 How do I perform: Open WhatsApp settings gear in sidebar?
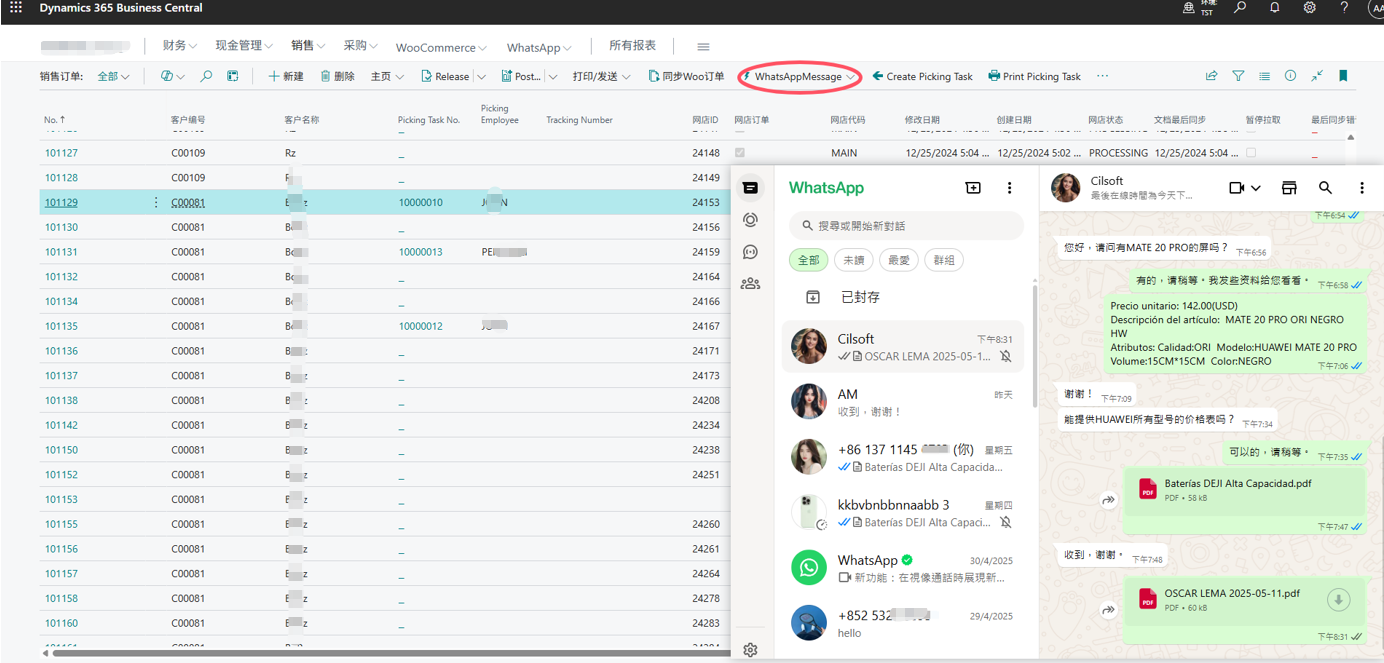(750, 650)
